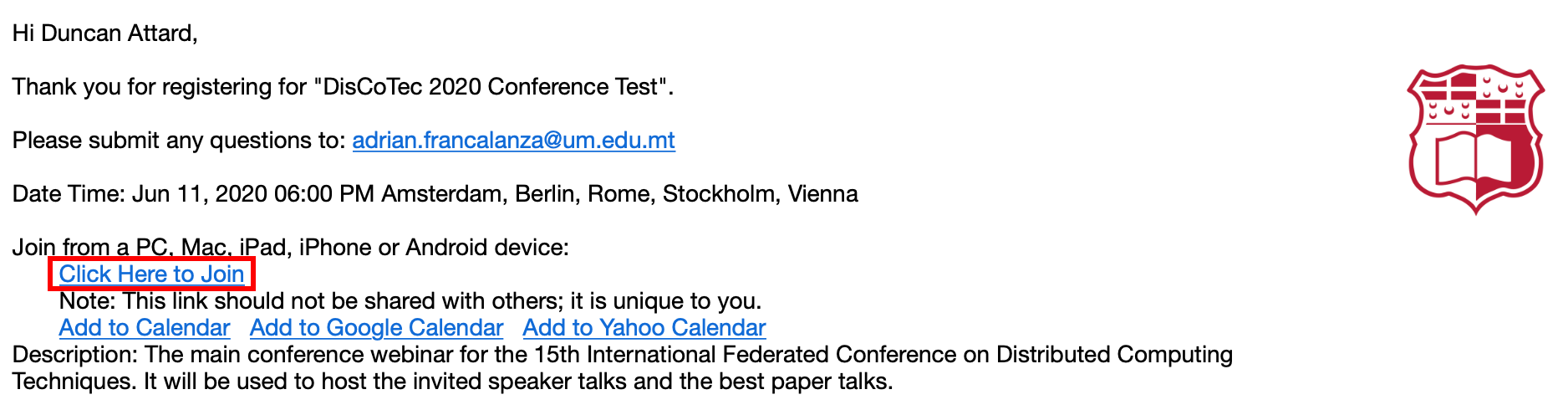Screen dimensions: 1568x410
Task: Click the Date Time label text
Action: click(69, 193)
